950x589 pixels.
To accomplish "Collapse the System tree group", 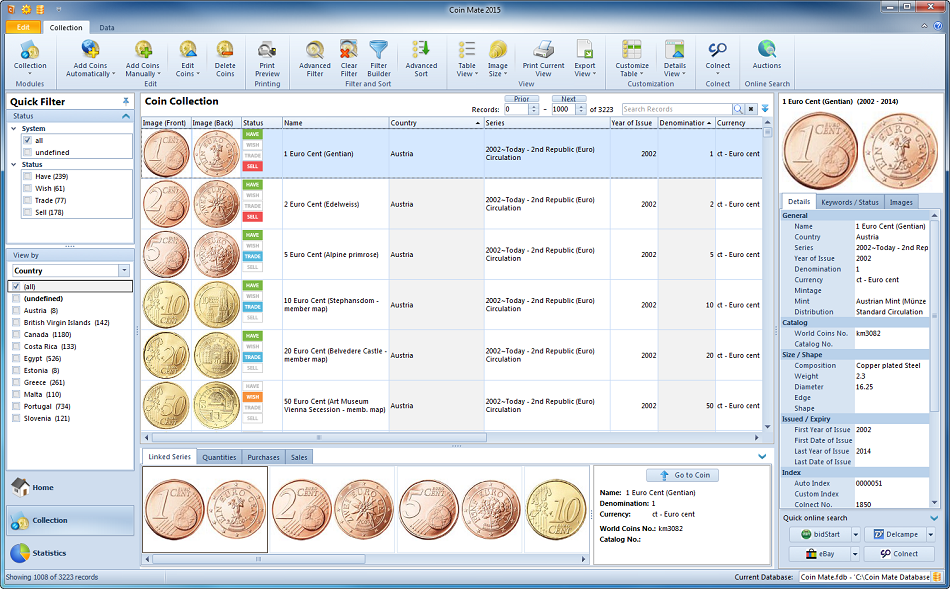I will [14, 128].
